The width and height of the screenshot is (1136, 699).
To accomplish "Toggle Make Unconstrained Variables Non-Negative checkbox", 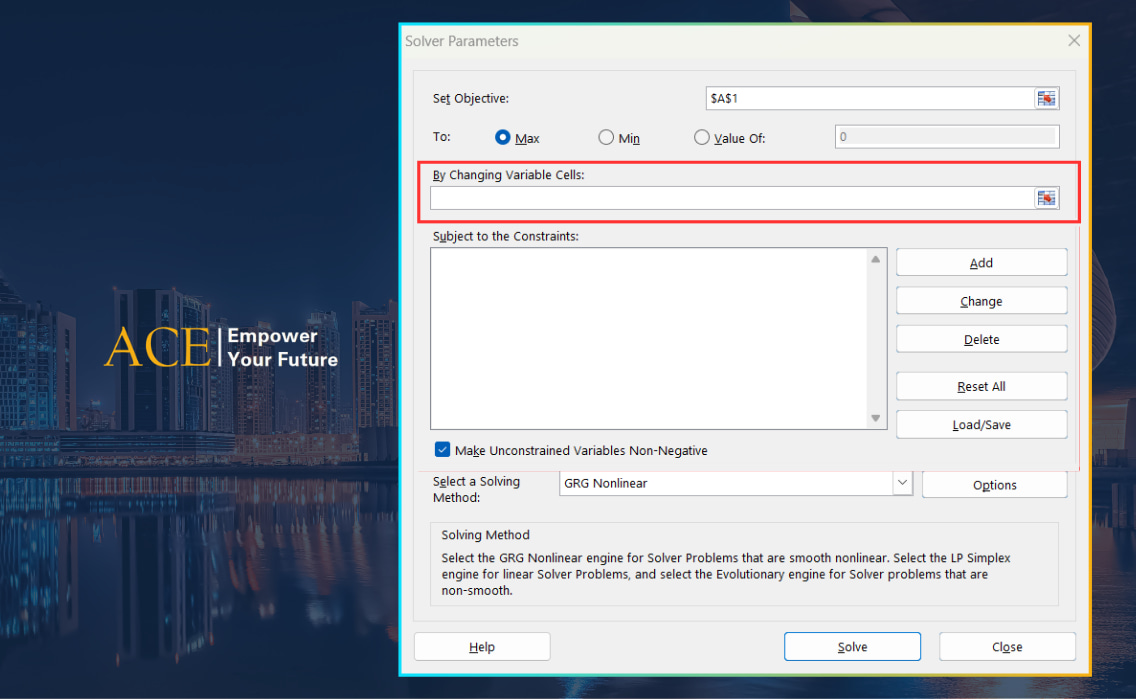I will coord(443,450).
